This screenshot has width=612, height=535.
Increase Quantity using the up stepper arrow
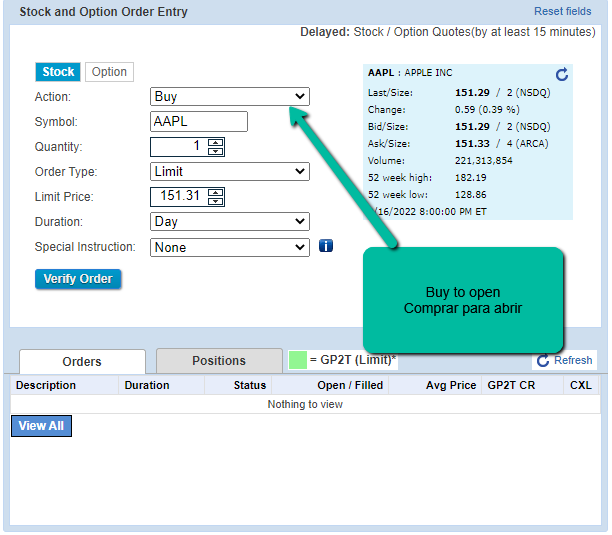(216, 142)
